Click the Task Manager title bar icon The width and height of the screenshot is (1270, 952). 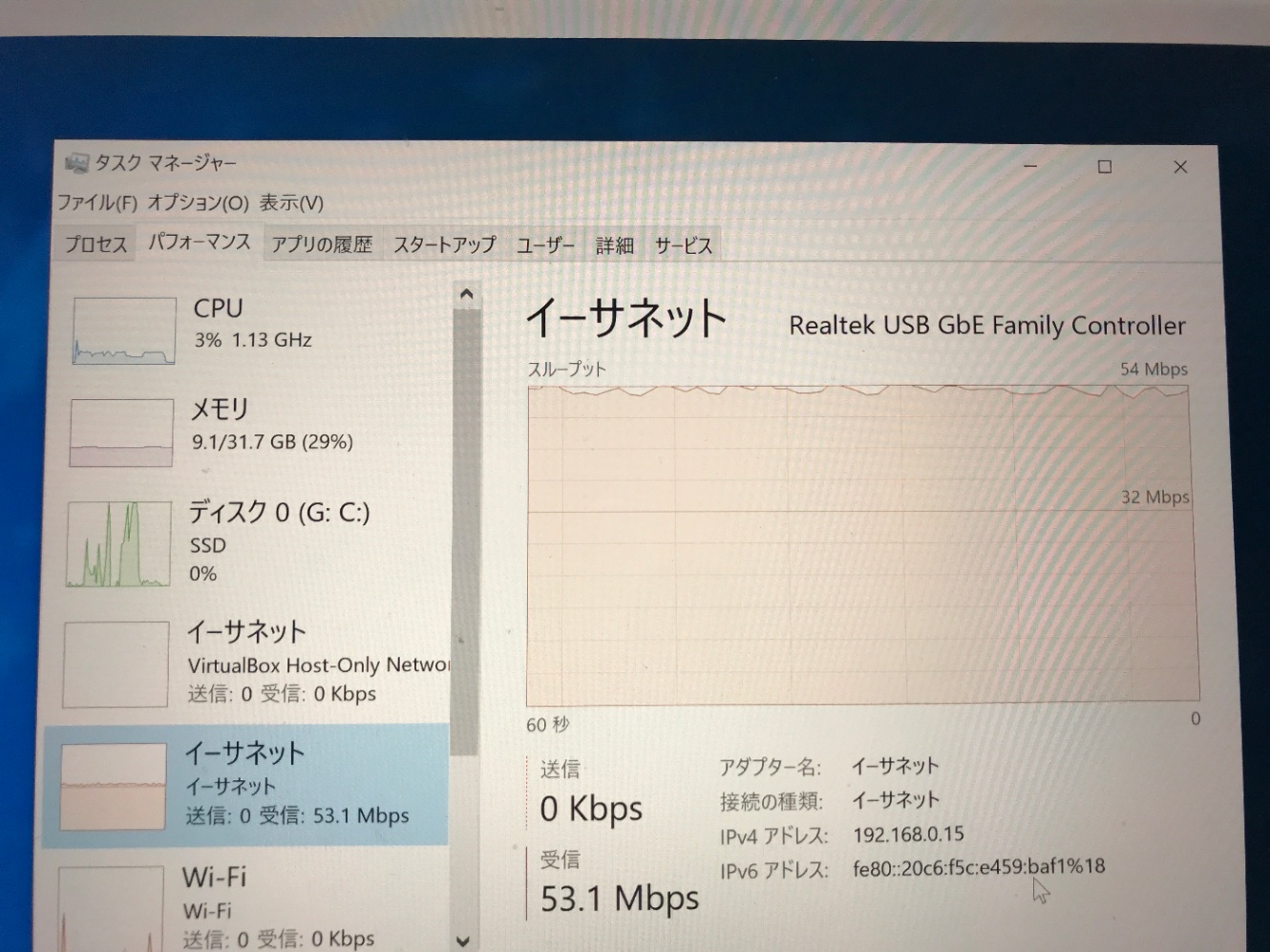[75, 162]
